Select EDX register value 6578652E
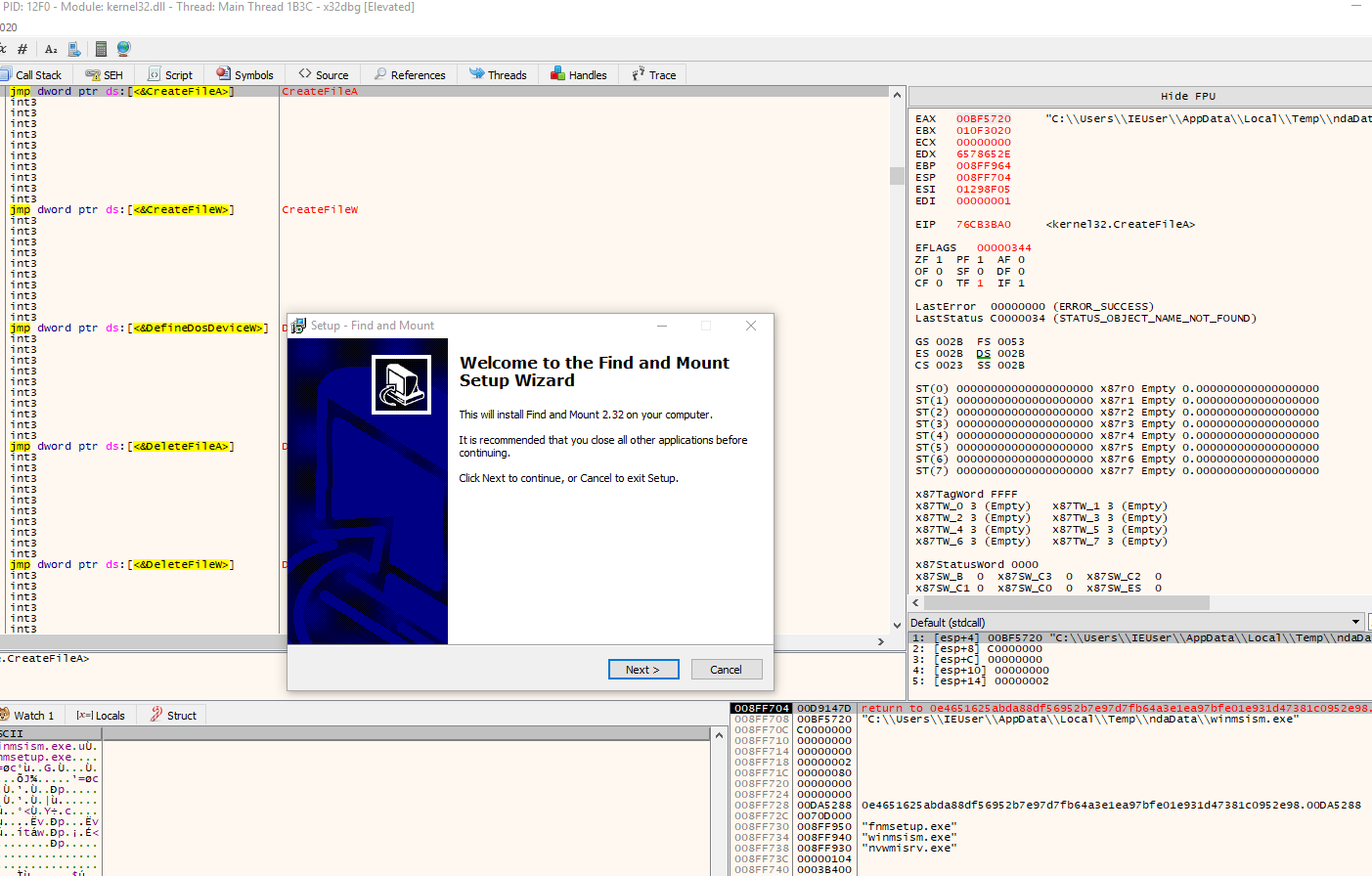The width and height of the screenshot is (1372, 876). pos(984,154)
